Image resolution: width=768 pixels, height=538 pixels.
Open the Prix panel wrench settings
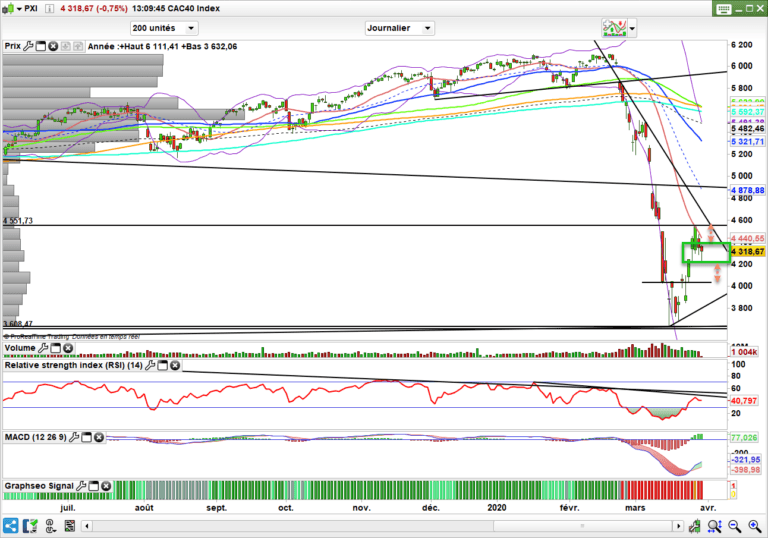pyautogui.click(x=28, y=46)
